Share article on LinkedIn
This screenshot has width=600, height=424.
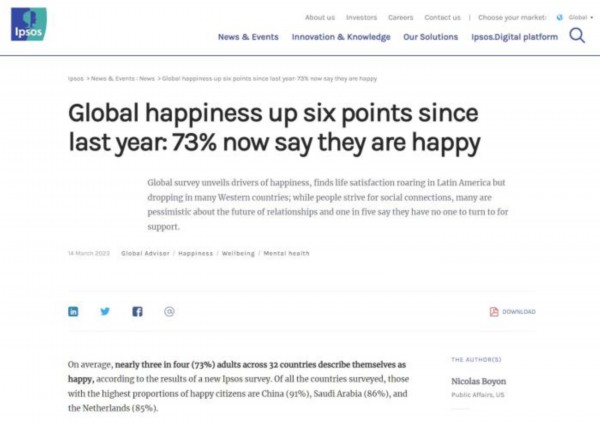click(x=73, y=311)
